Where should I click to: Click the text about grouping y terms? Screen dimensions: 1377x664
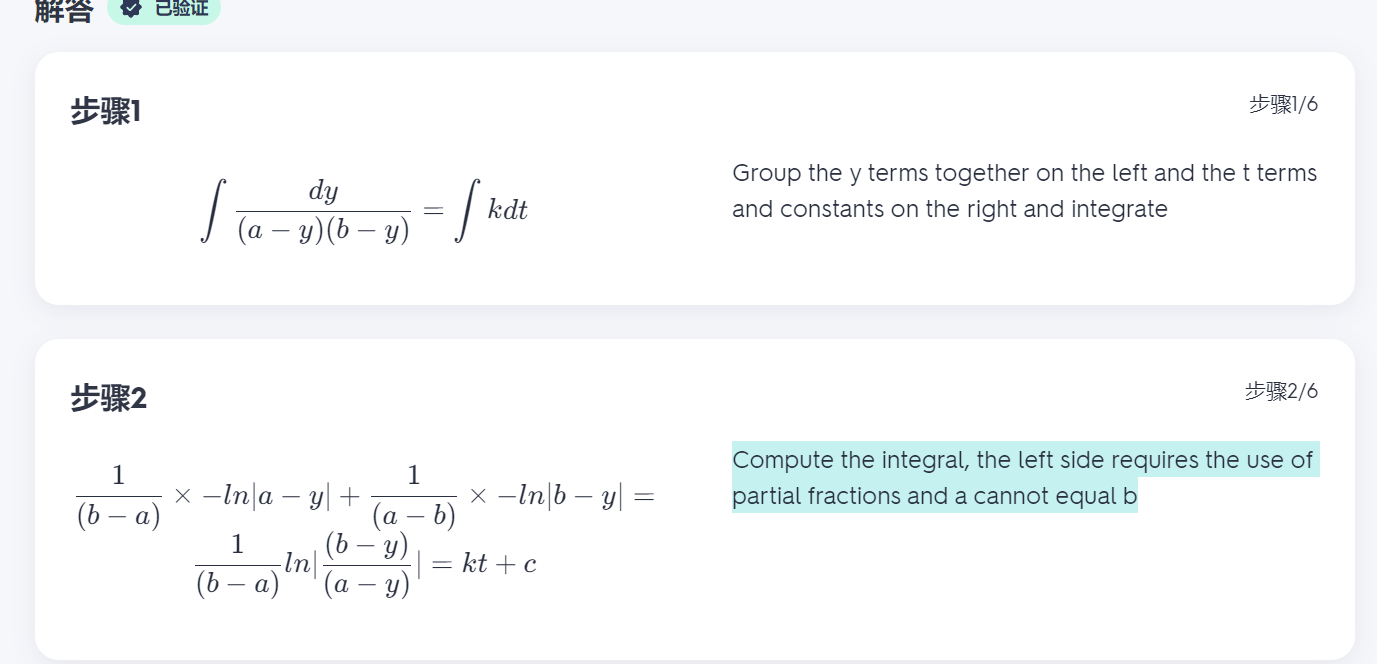tap(1023, 190)
